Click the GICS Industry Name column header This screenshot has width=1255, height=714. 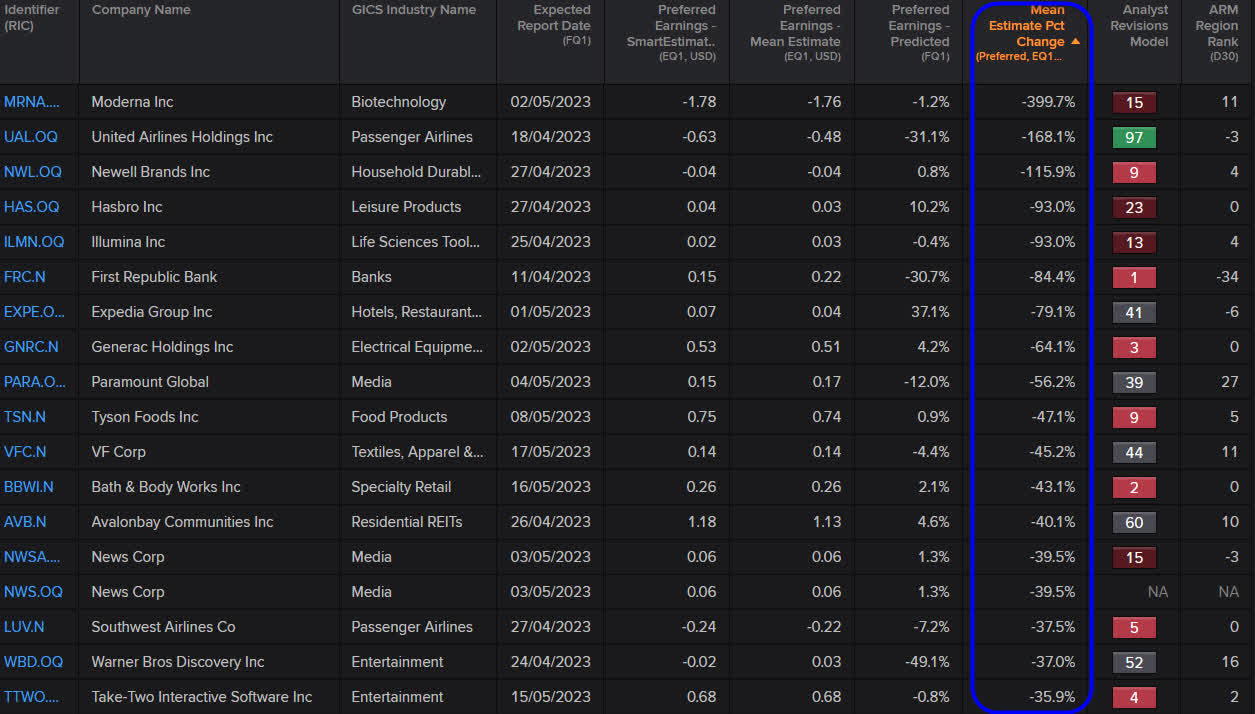(417, 10)
